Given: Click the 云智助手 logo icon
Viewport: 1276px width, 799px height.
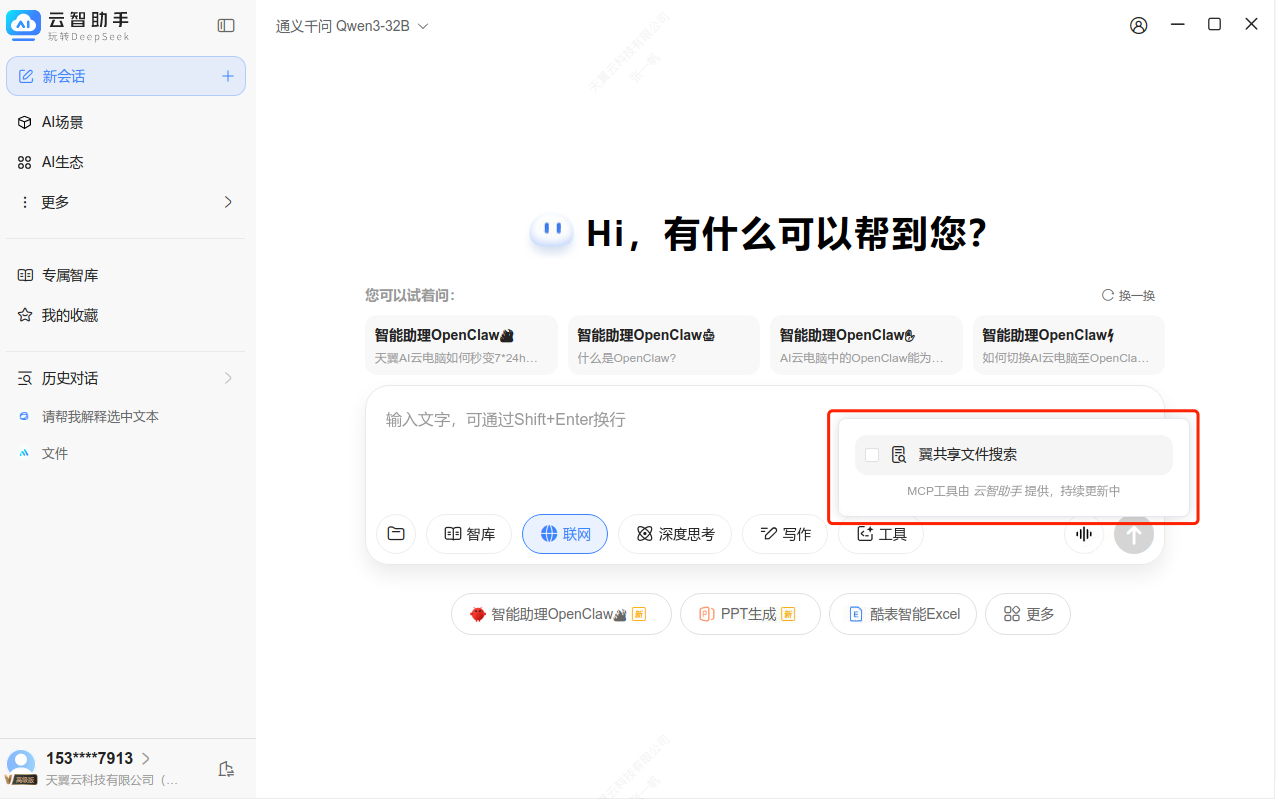Looking at the screenshot, I should [23, 26].
